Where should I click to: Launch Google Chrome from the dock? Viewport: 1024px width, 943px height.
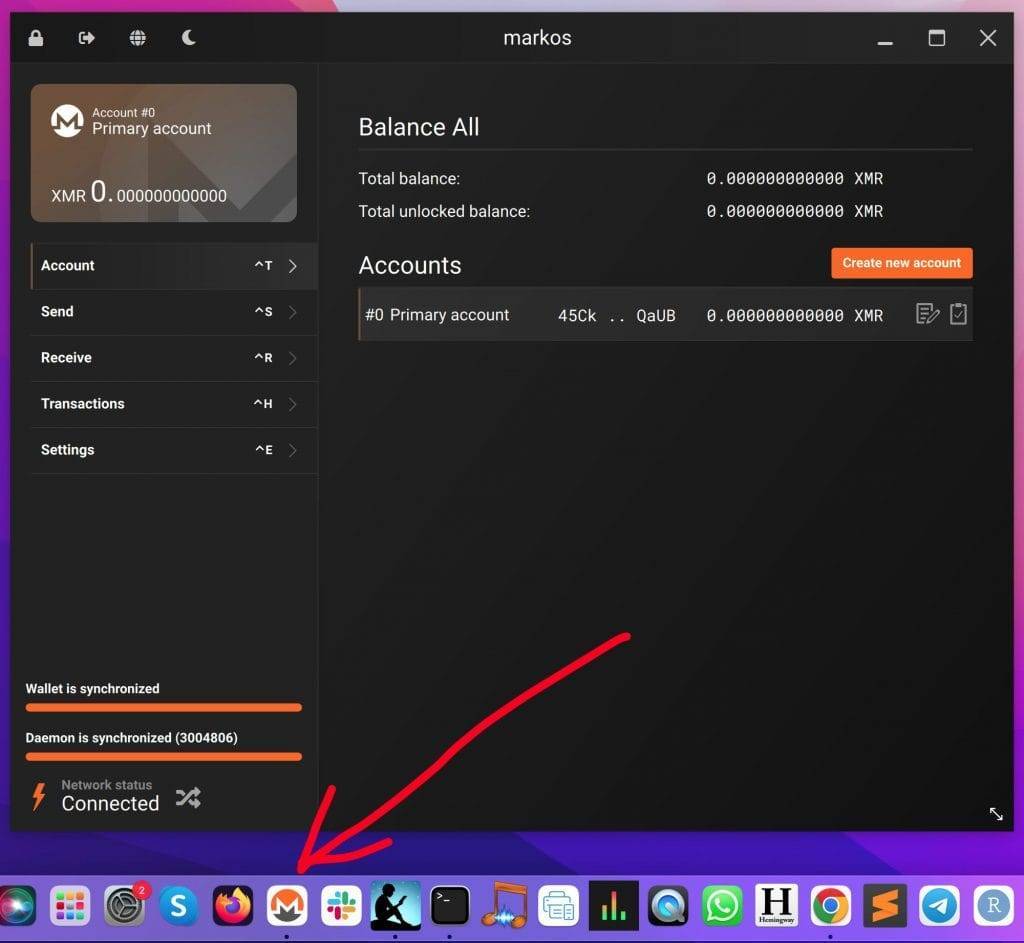831,906
